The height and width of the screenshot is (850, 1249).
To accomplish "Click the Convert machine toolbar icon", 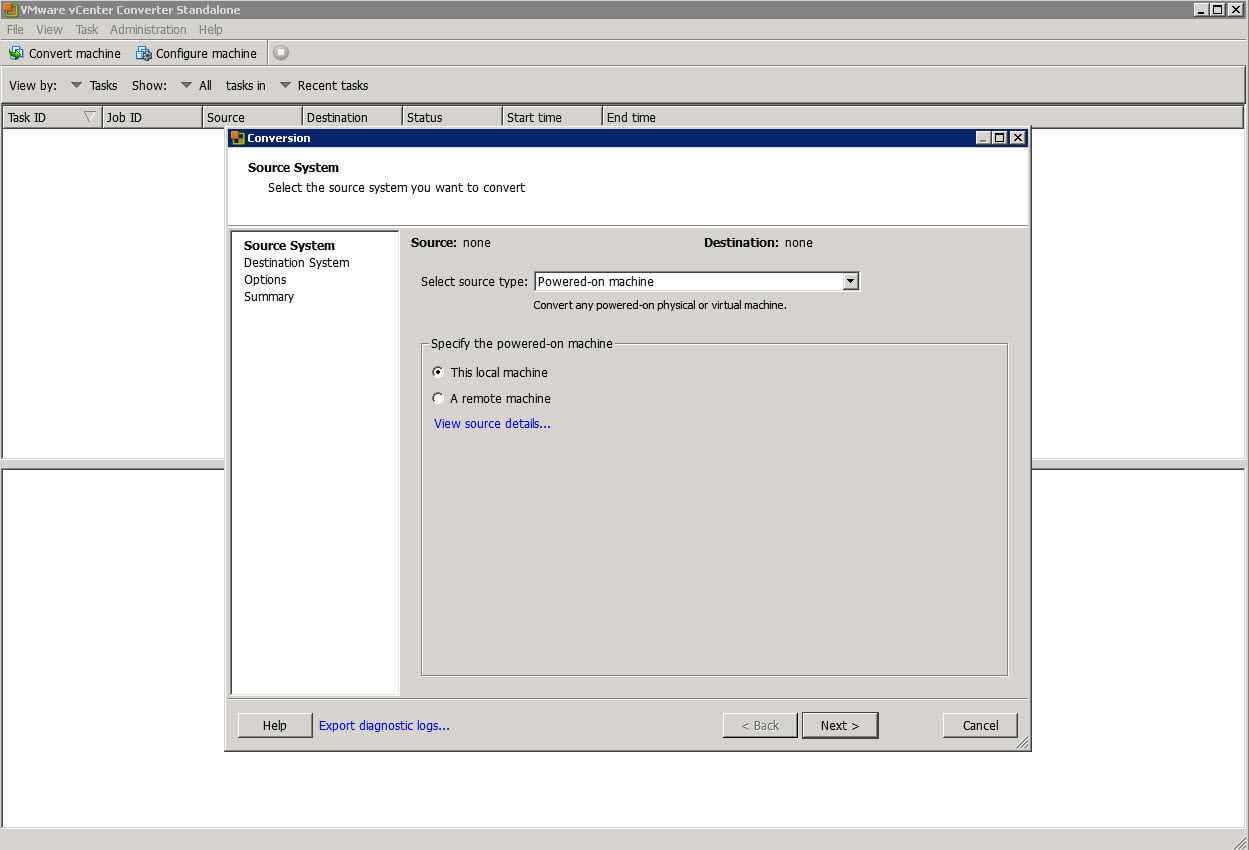I will coord(16,53).
